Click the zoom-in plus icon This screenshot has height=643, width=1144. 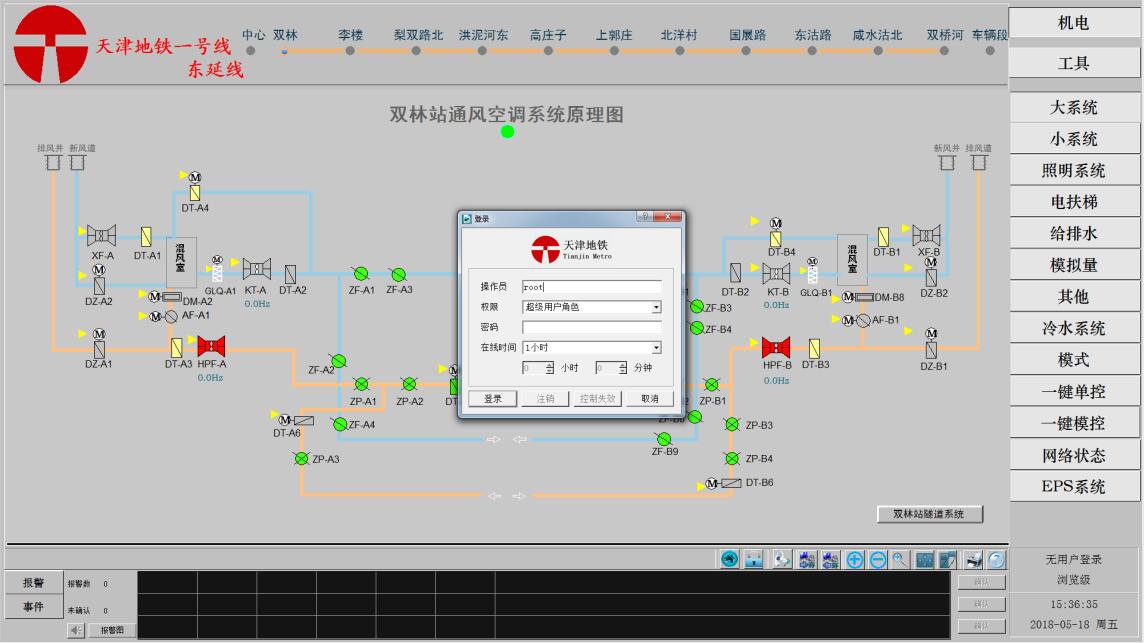pos(854,560)
